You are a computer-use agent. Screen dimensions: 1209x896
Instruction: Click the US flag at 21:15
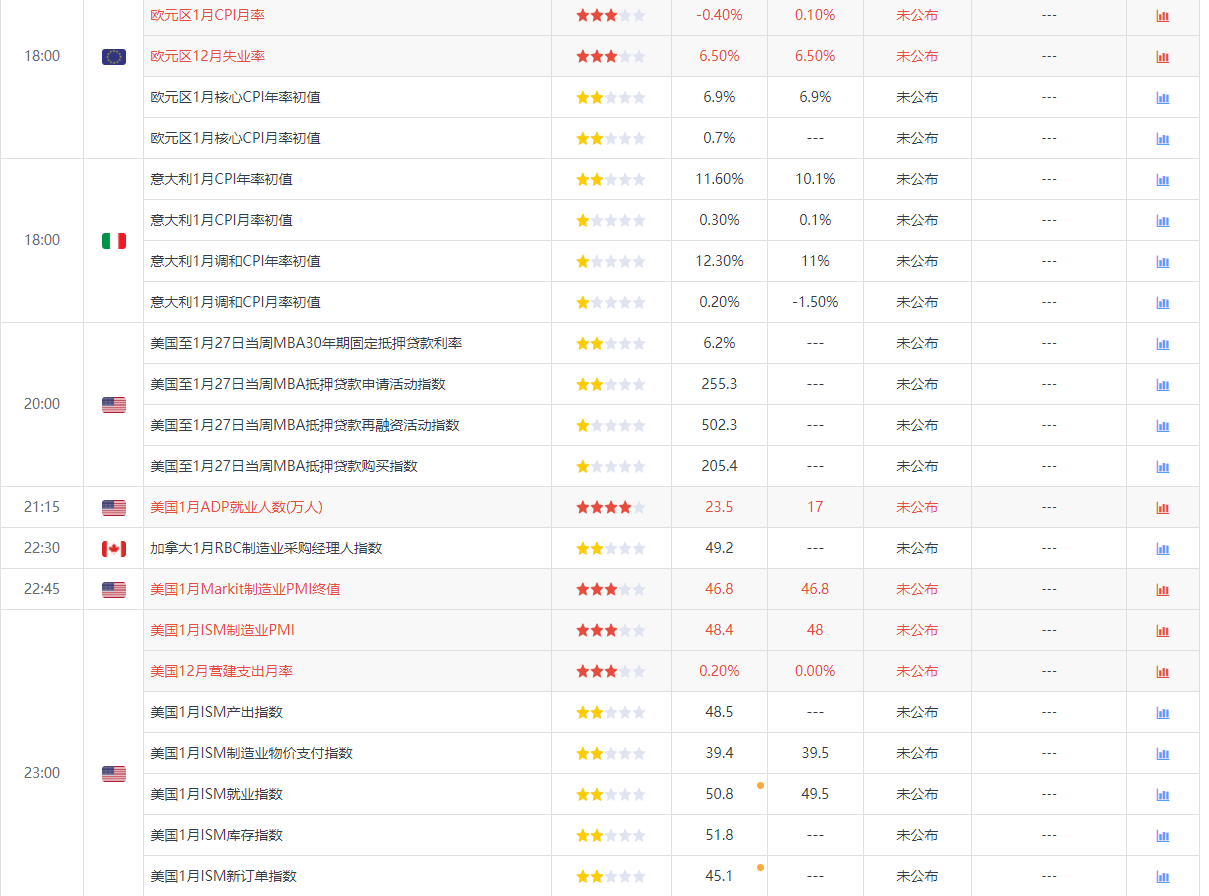coord(114,508)
